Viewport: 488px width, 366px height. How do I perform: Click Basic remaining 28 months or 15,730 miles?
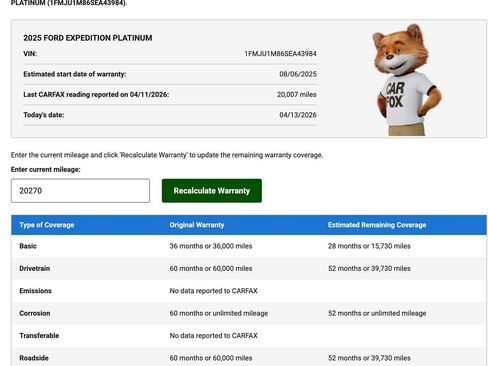(369, 246)
